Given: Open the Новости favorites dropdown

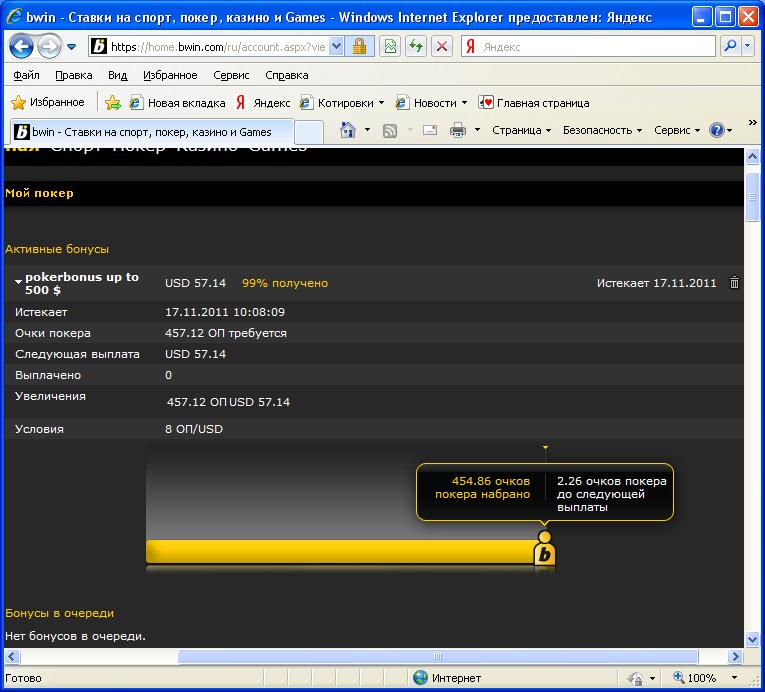Looking at the screenshot, I should point(432,103).
